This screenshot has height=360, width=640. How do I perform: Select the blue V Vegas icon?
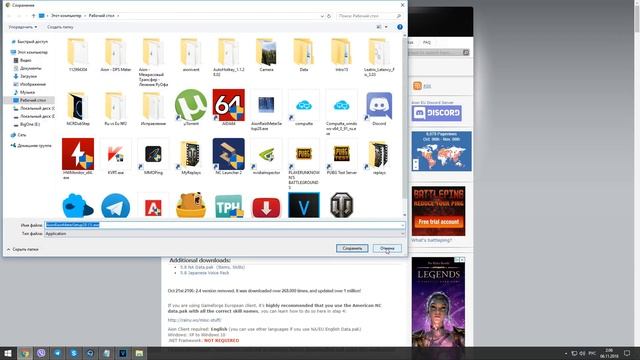(304, 205)
